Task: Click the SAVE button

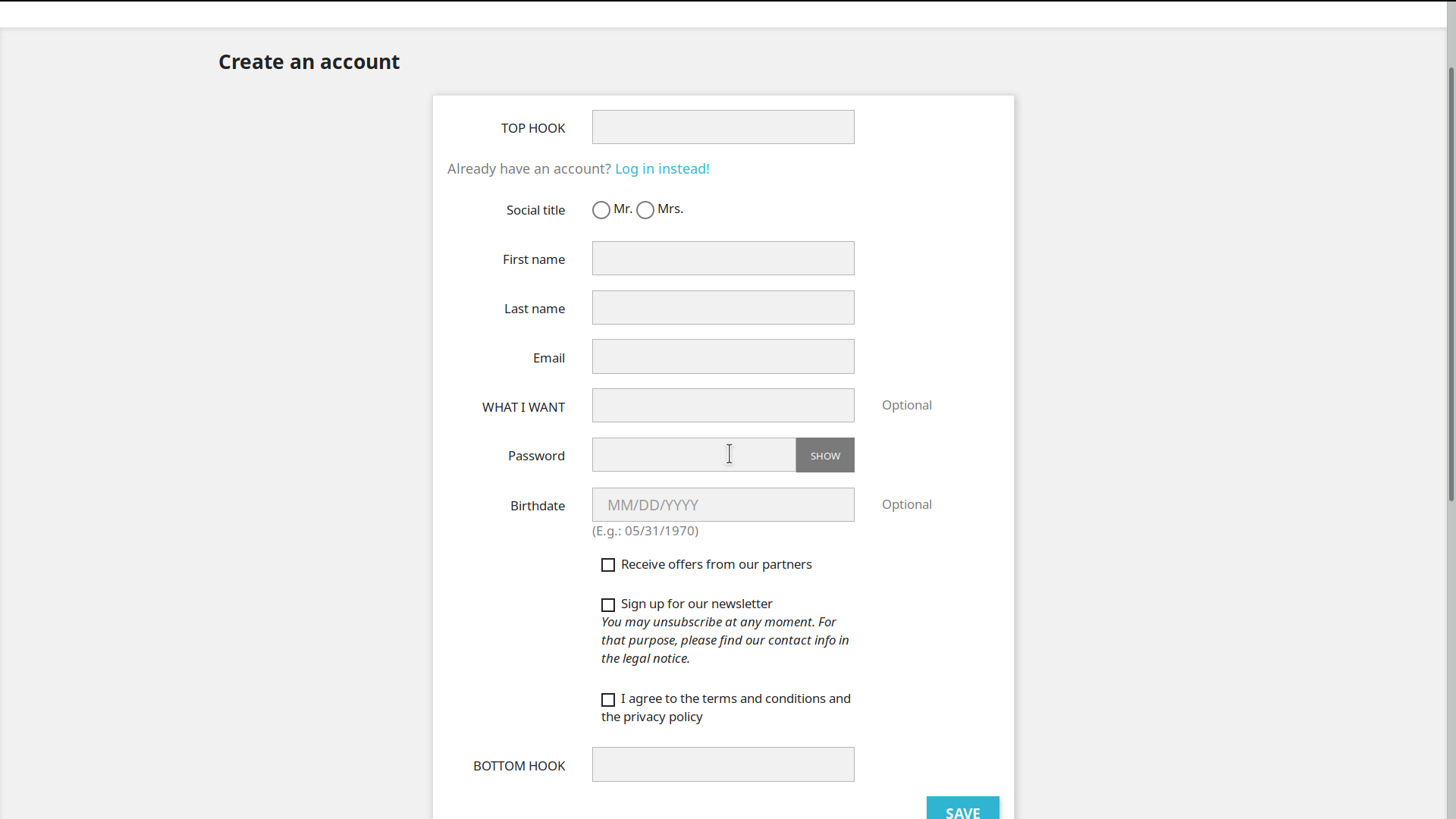Action: click(x=962, y=810)
